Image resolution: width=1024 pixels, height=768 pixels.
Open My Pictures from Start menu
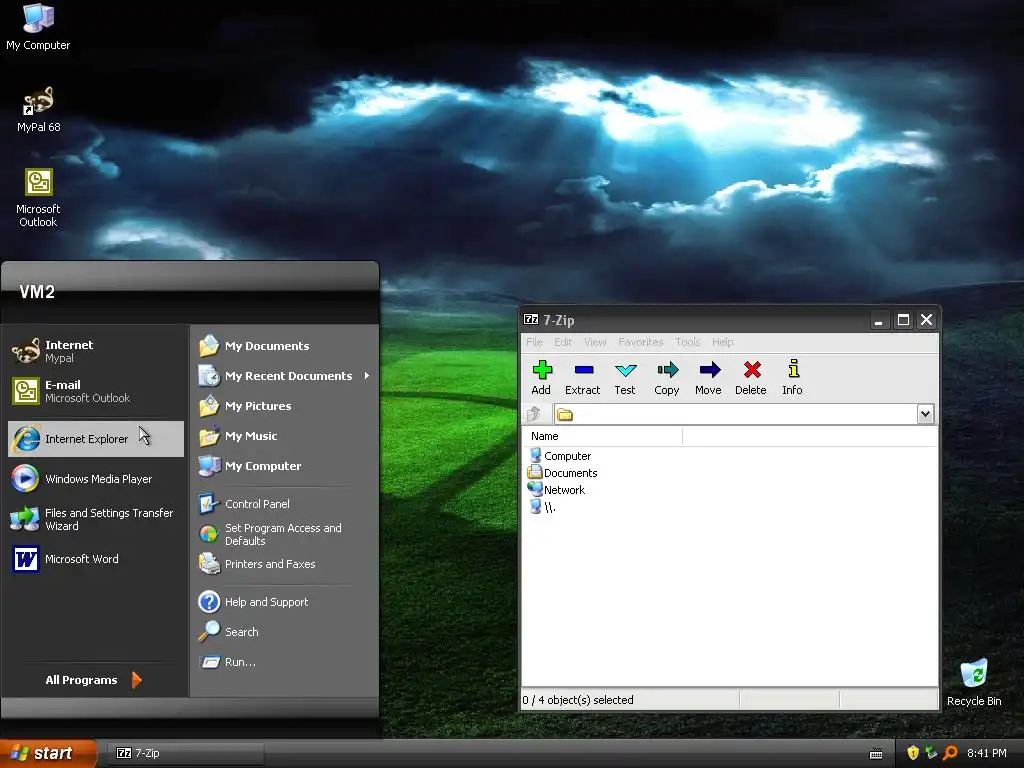[285, 406]
